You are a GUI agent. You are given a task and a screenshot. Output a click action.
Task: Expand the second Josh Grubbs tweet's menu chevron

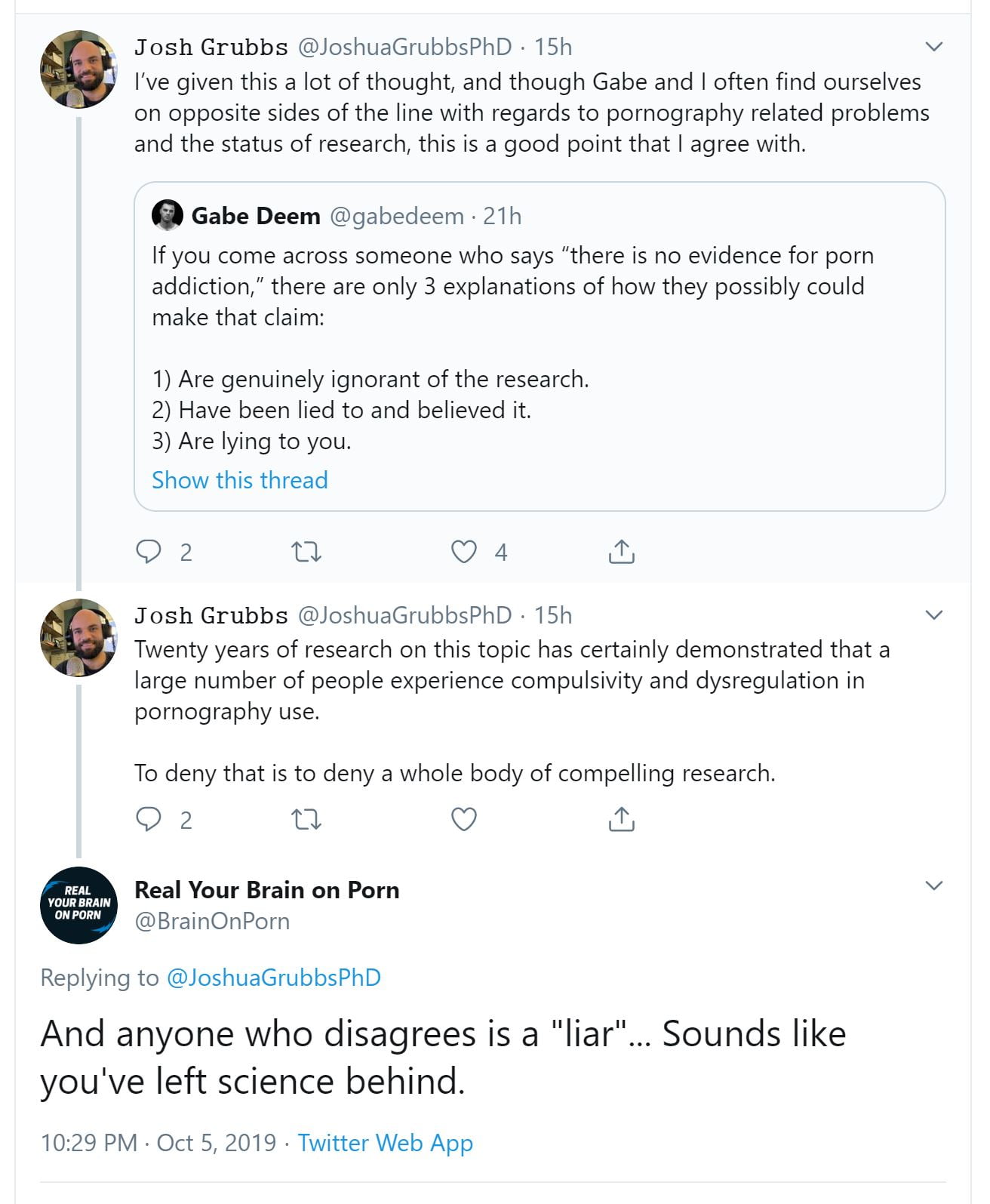pos(934,615)
